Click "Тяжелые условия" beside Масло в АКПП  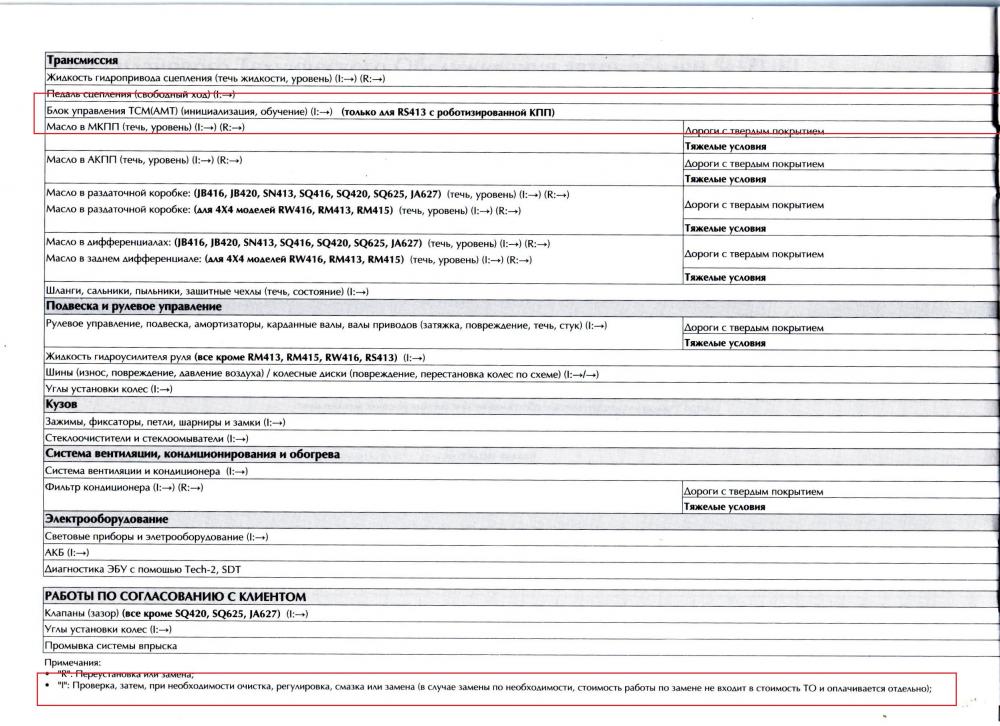click(725, 179)
